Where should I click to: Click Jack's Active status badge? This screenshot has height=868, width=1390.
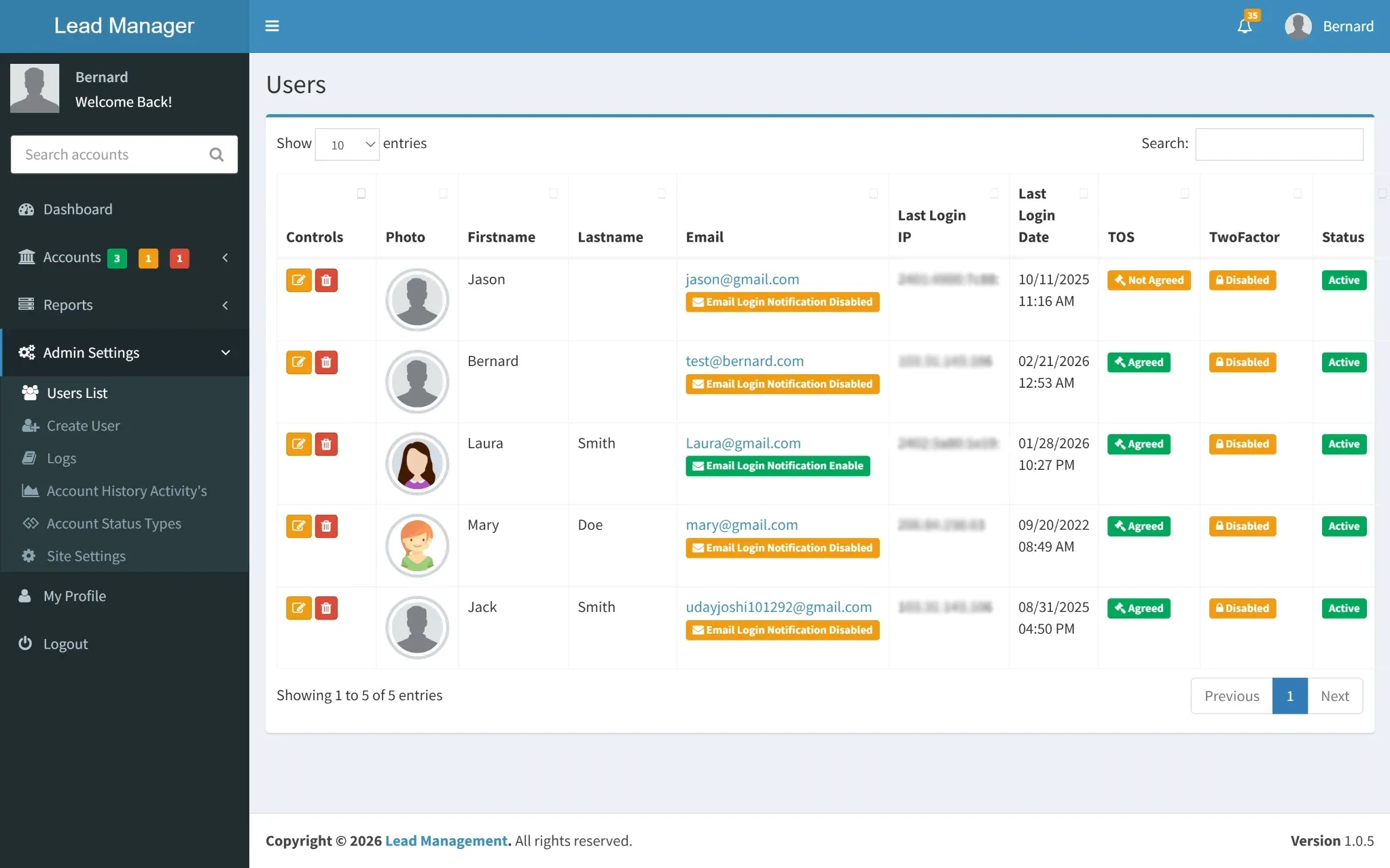pyautogui.click(x=1344, y=608)
